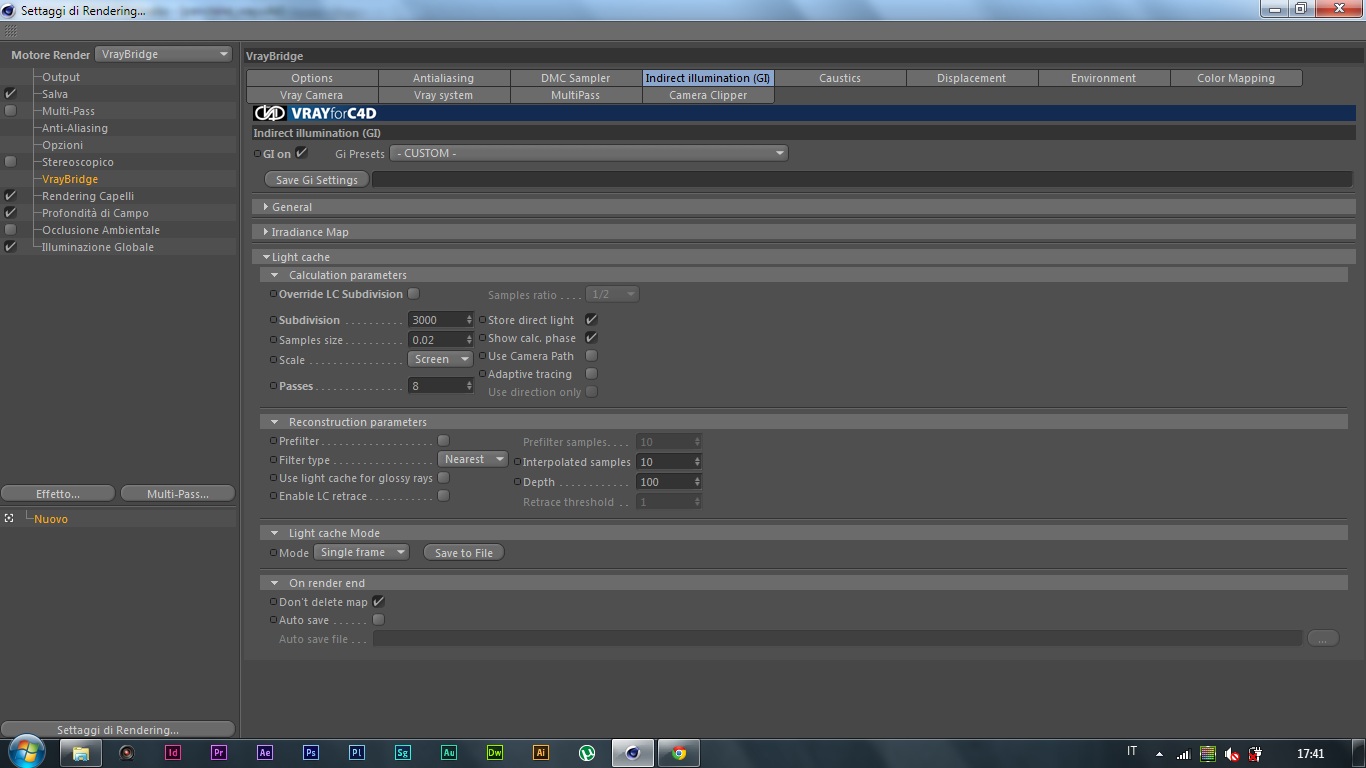Launch Adobe Audition from the taskbar

point(449,753)
